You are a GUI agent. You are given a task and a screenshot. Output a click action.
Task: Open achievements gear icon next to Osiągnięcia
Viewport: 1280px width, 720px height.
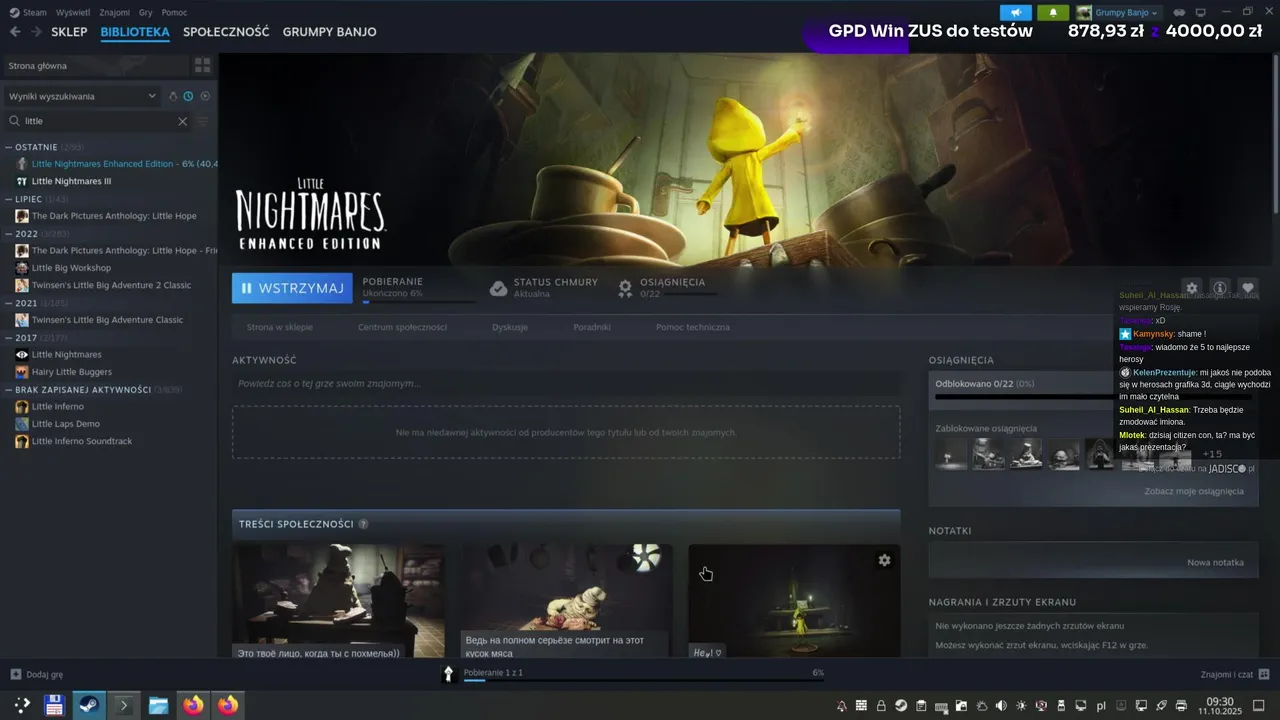tap(625, 288)
